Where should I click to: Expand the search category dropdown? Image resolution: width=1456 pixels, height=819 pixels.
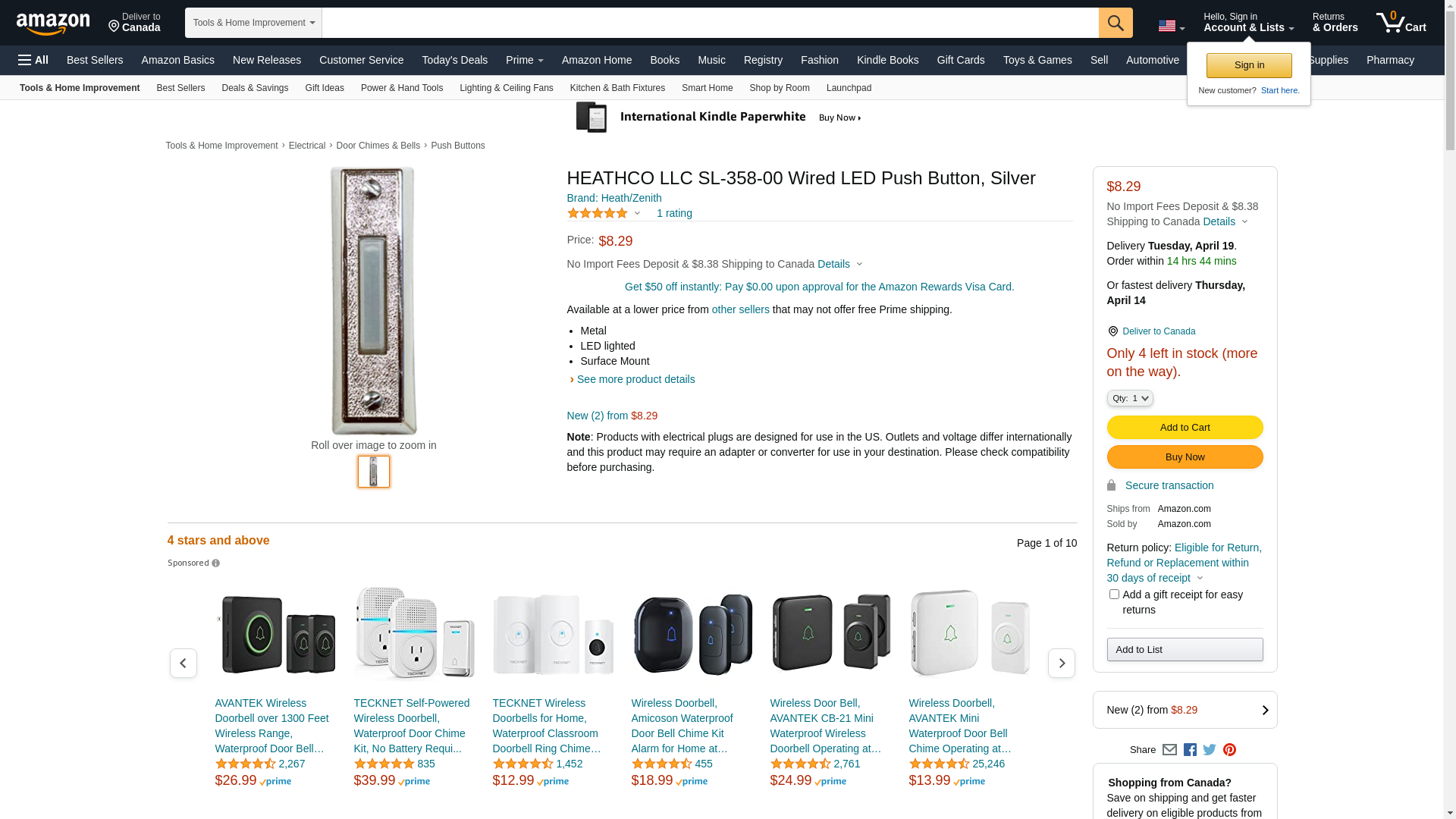tap(253, 23)
